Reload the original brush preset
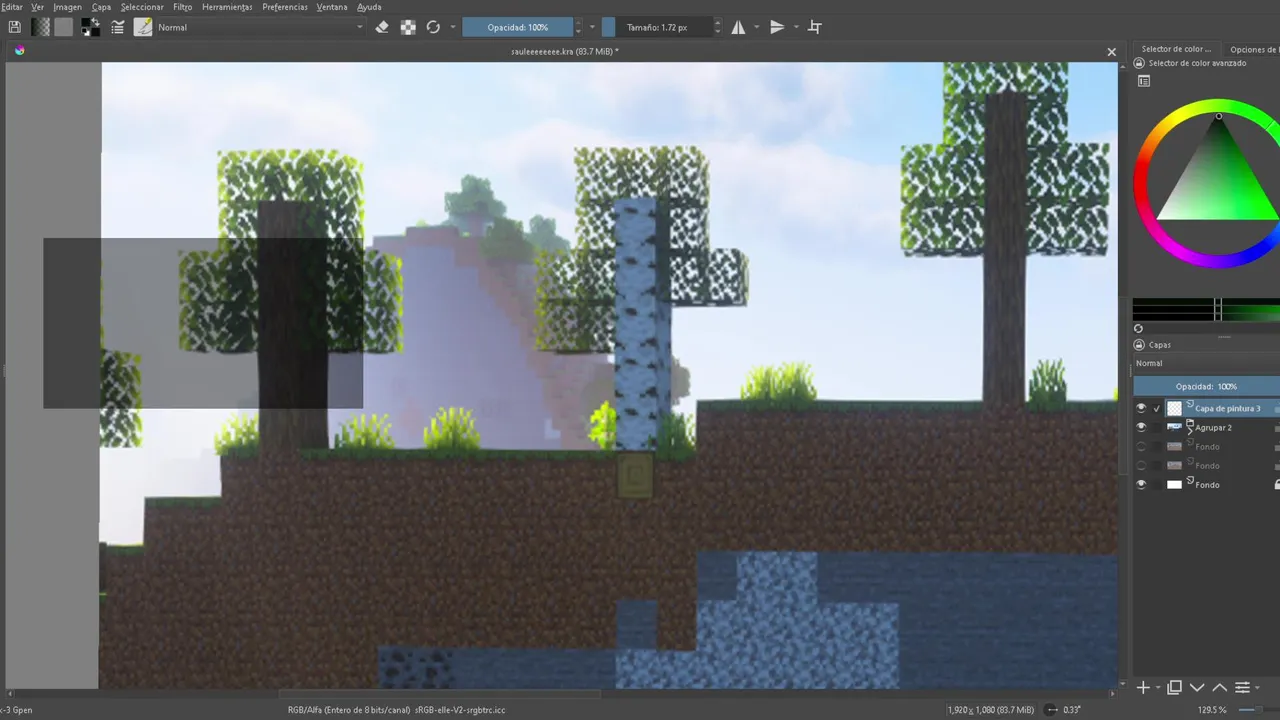The image size is (1280, 720). click(x=433, y=28)
